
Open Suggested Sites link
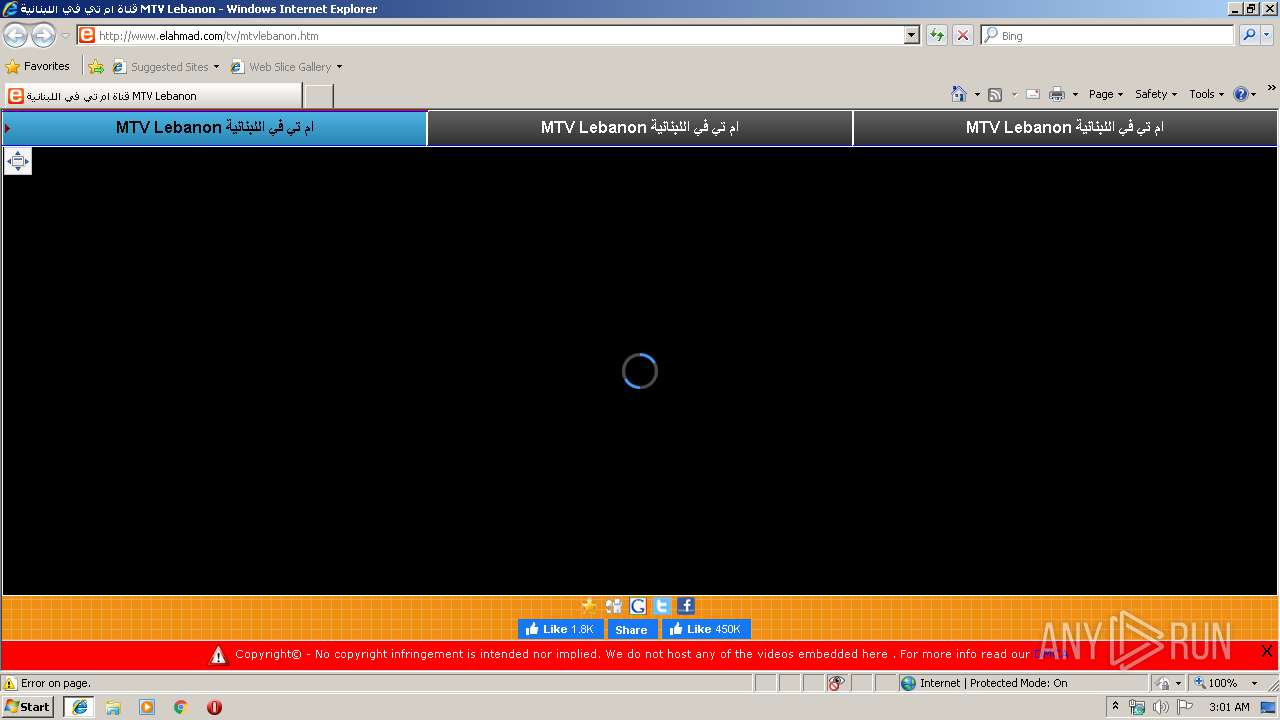pos(165,67)
